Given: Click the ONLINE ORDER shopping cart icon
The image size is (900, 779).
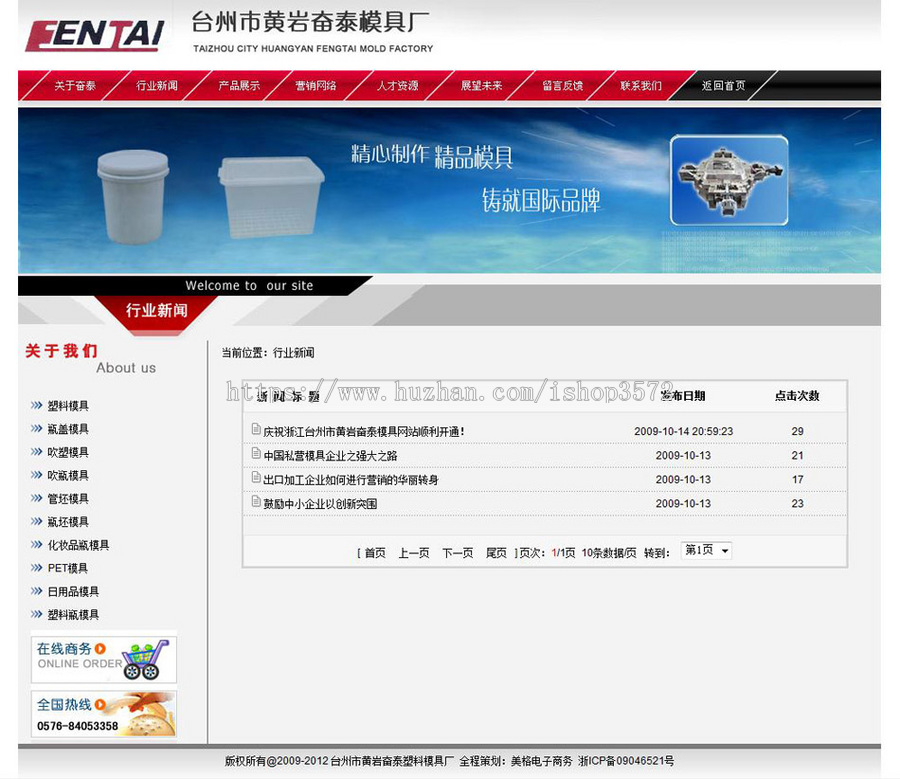Looking at the screenshot, I should (x=145, y=658).
